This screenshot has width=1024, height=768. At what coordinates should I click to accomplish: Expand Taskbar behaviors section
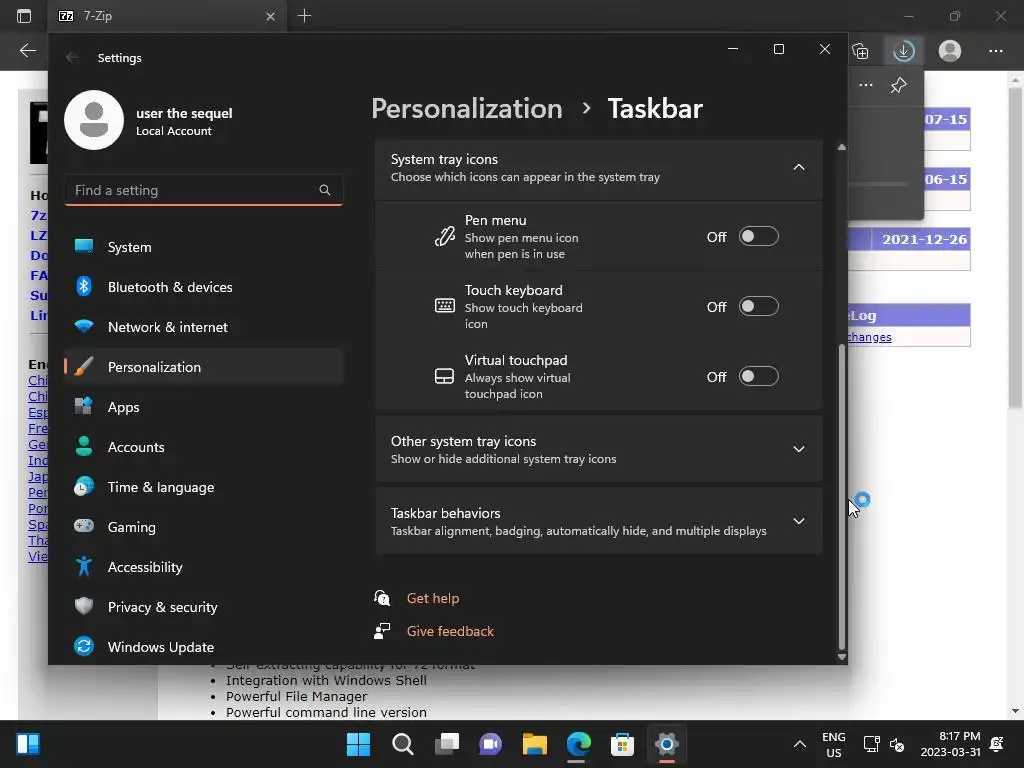(598, 521)
